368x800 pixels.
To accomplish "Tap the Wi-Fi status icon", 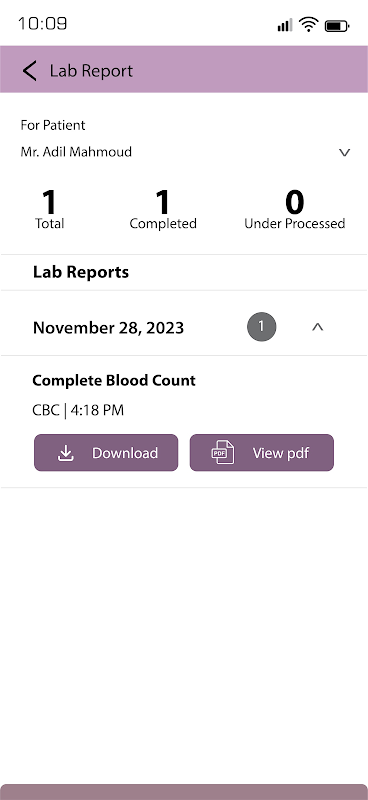I will (x=308, y=24).
